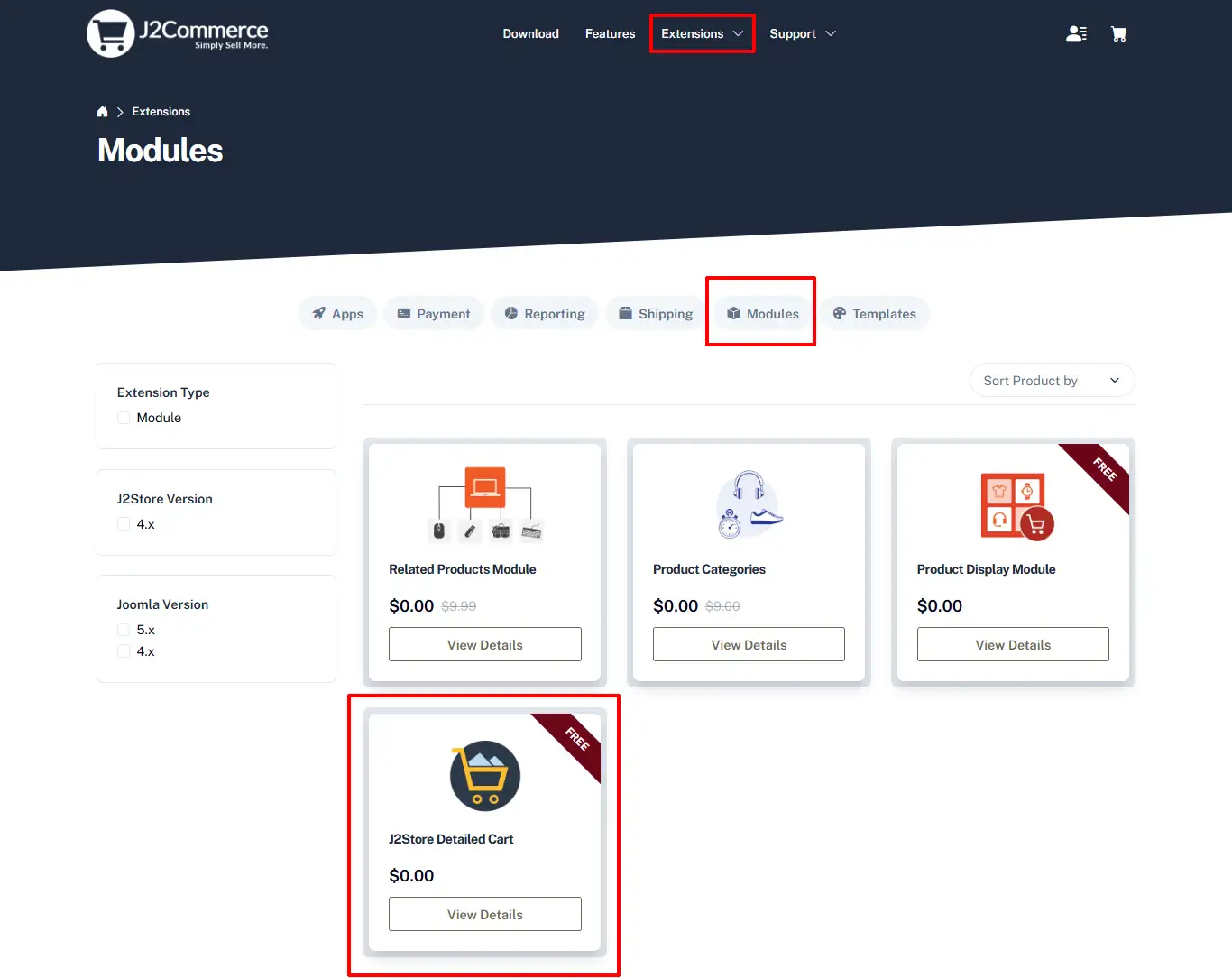View details for Related Products Module
Image resolution: width=1232 pixels, height=978 pixels.
coord(485,644)
